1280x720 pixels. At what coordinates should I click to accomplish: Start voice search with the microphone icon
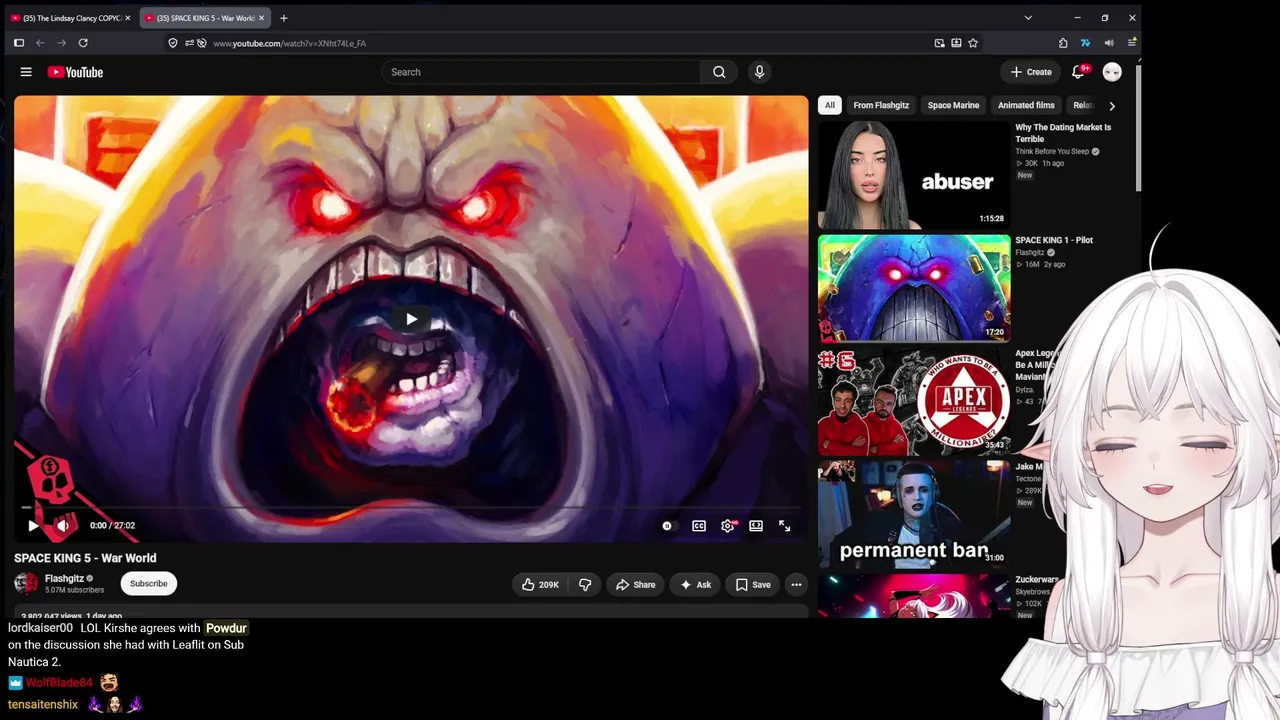tap(759, 72)
